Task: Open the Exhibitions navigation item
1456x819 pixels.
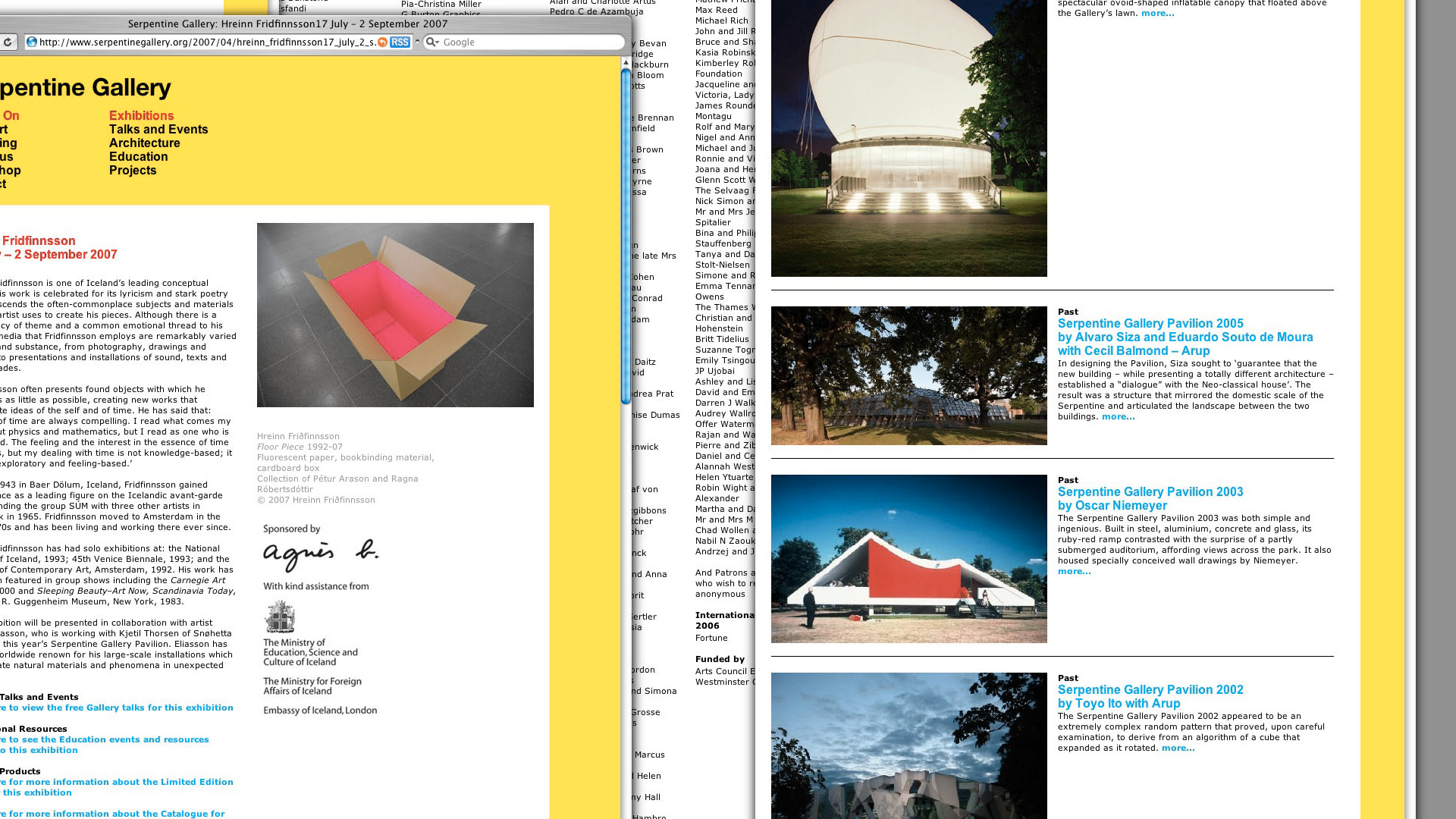Action: [141, 116]
